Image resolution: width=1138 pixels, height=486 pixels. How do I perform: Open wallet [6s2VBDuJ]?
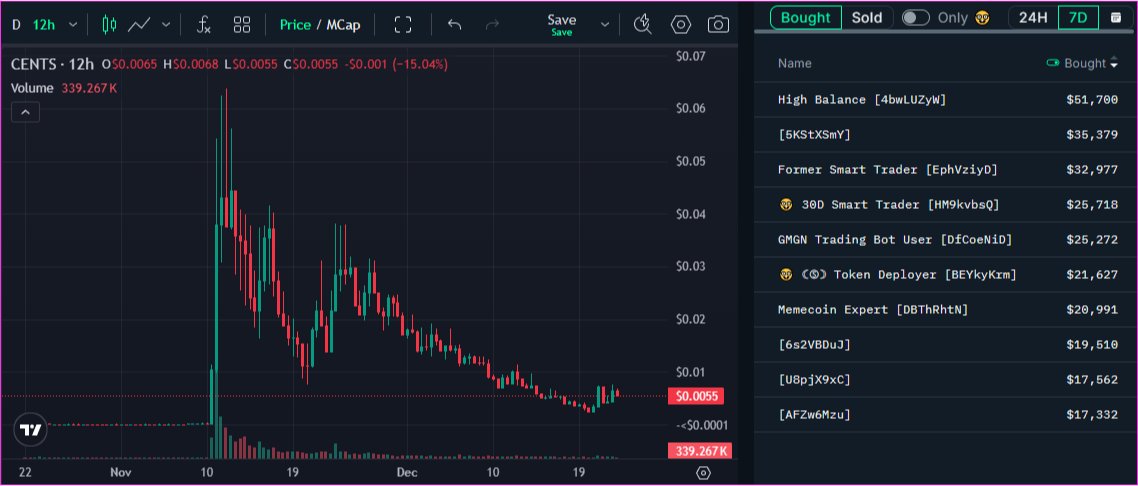tap(814, 345)
